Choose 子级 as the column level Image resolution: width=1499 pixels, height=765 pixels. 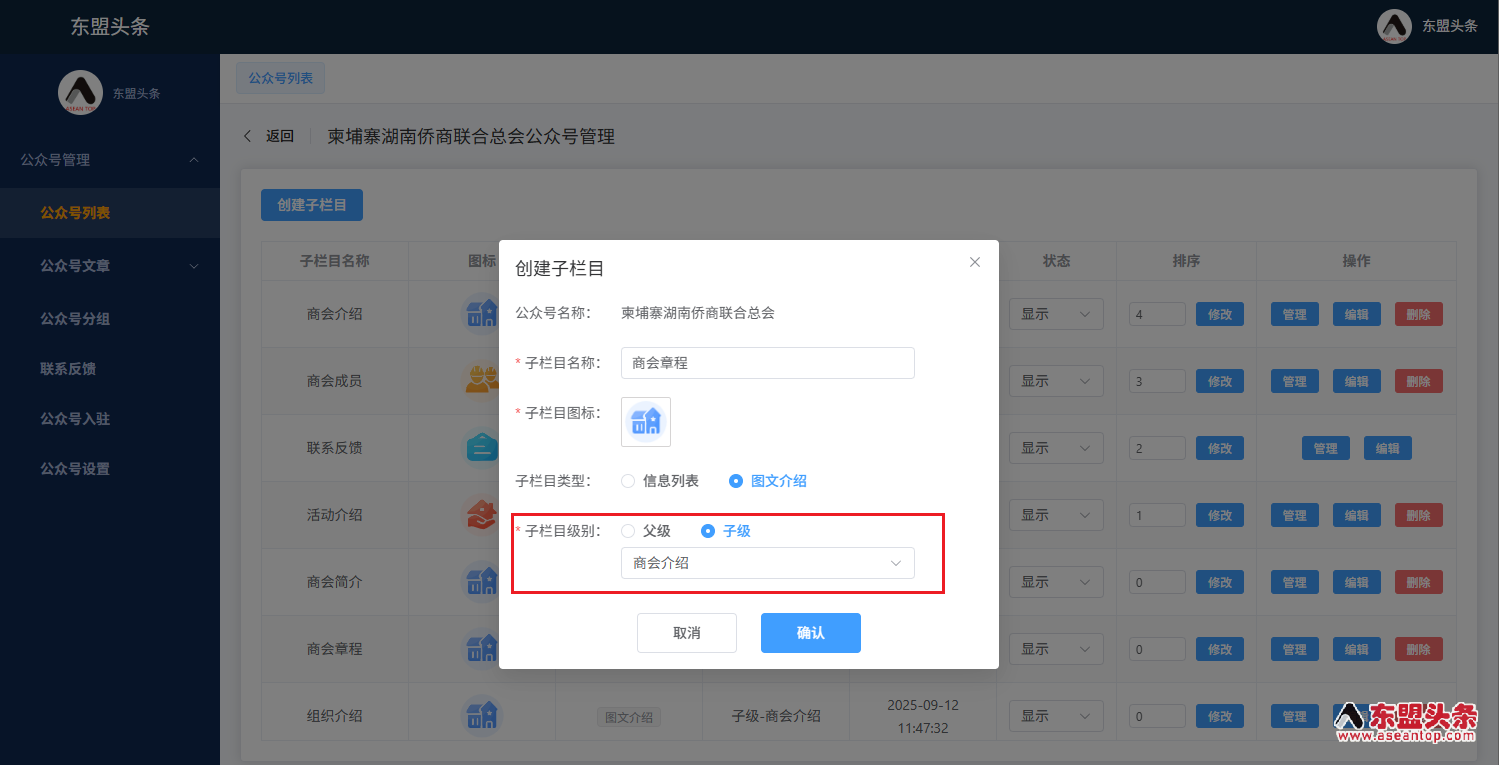[x=726, y=531]
